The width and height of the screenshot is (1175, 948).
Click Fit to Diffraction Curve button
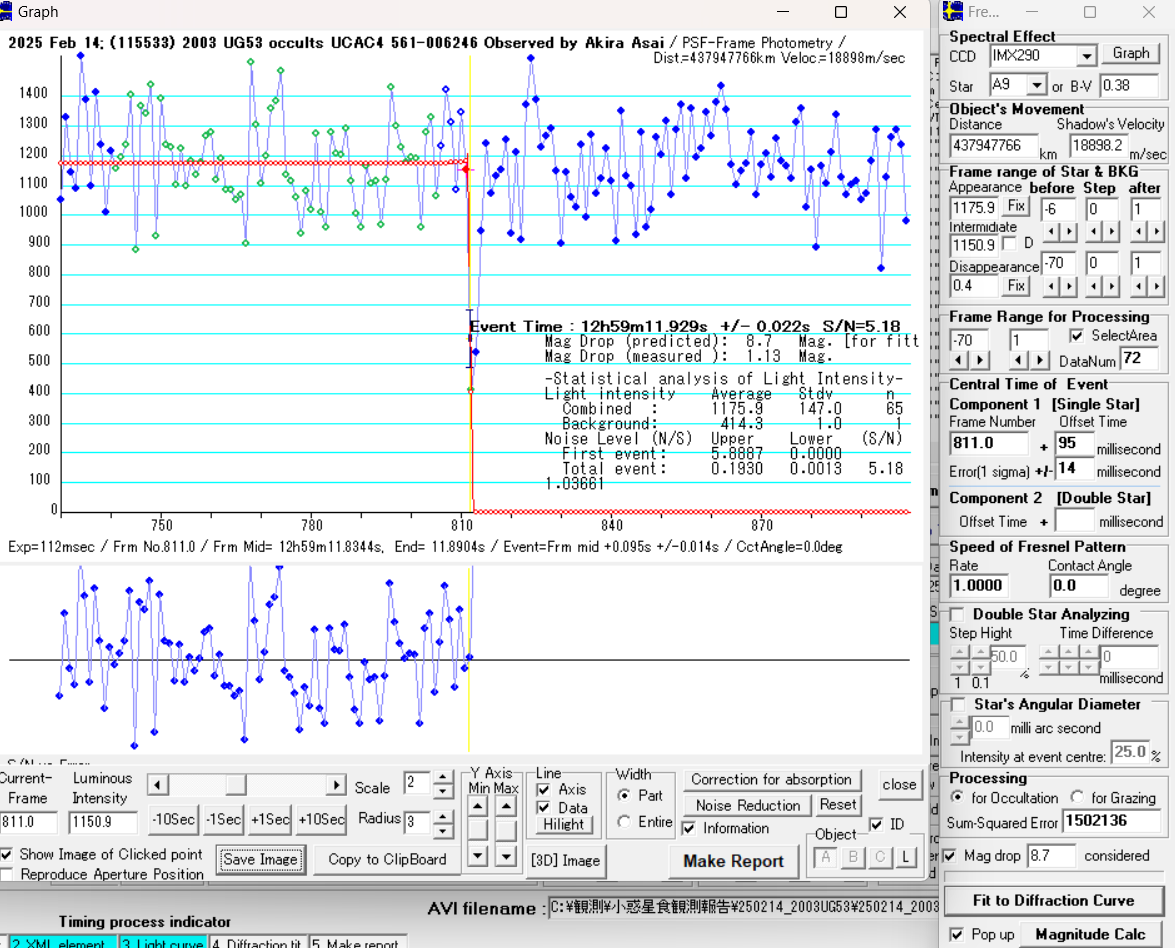click(x=1054, y=900)
